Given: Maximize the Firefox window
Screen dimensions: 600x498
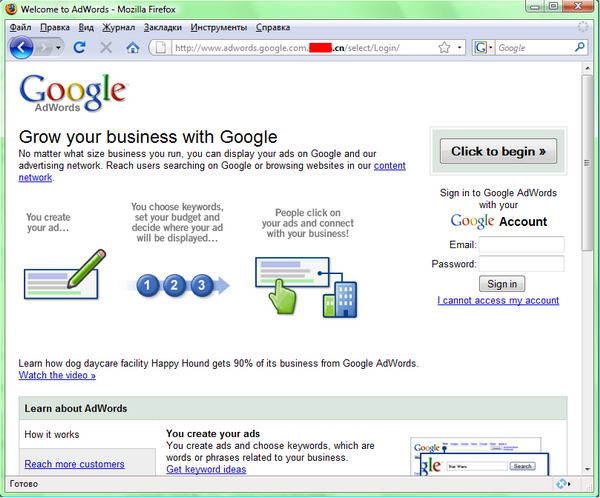Looking at the screenshot, I should click(x=553, y=6).
